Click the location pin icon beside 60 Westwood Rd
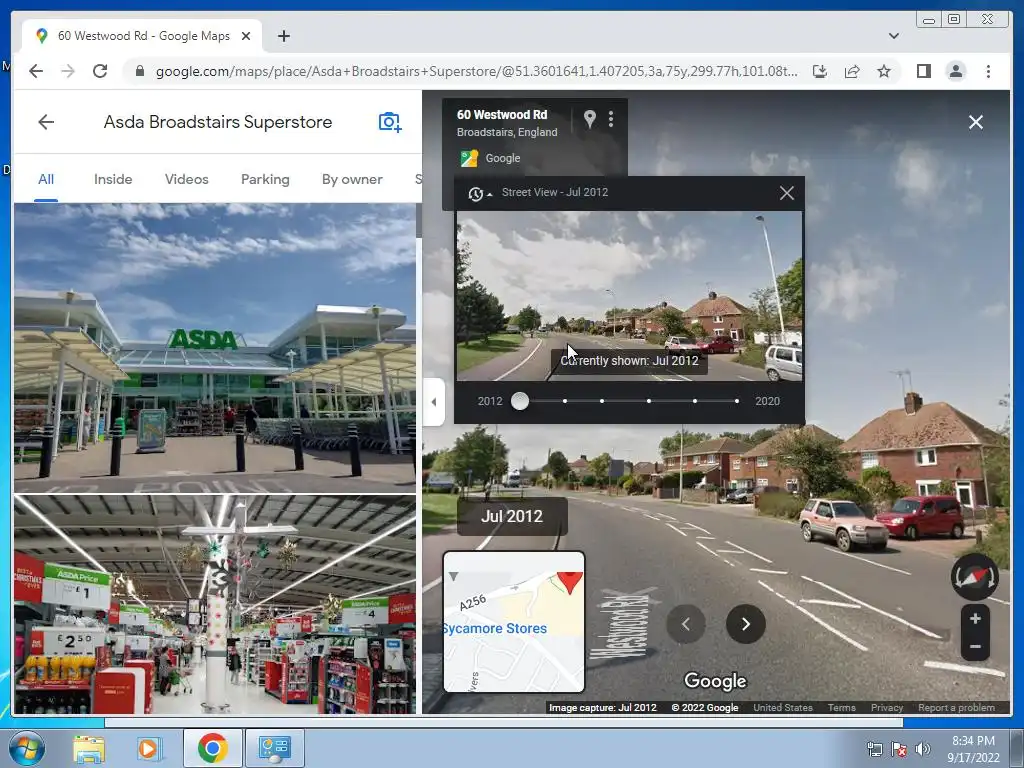This screenshot has height=768, width=1024. 589,118
